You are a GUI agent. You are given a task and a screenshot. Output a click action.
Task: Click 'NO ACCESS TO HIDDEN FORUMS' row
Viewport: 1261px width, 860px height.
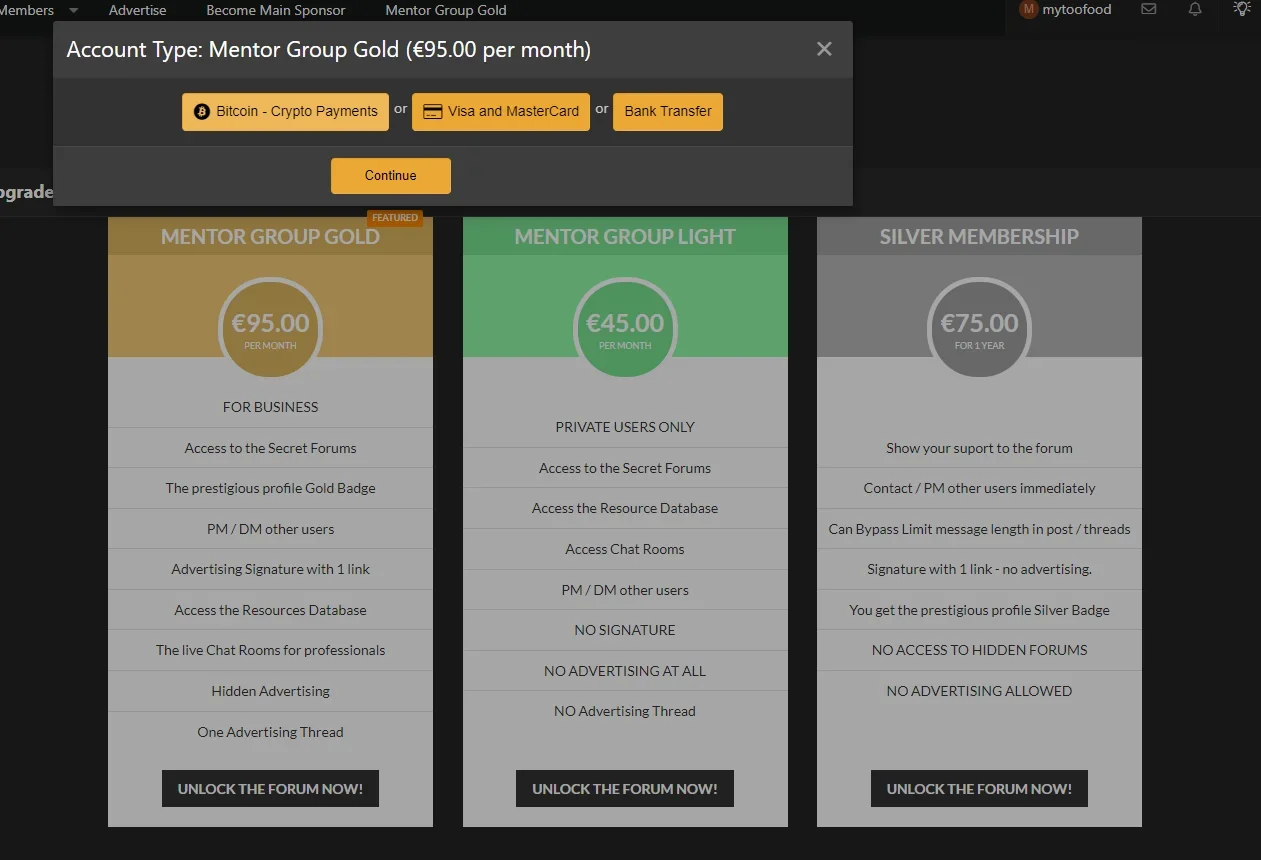(979, 650)
